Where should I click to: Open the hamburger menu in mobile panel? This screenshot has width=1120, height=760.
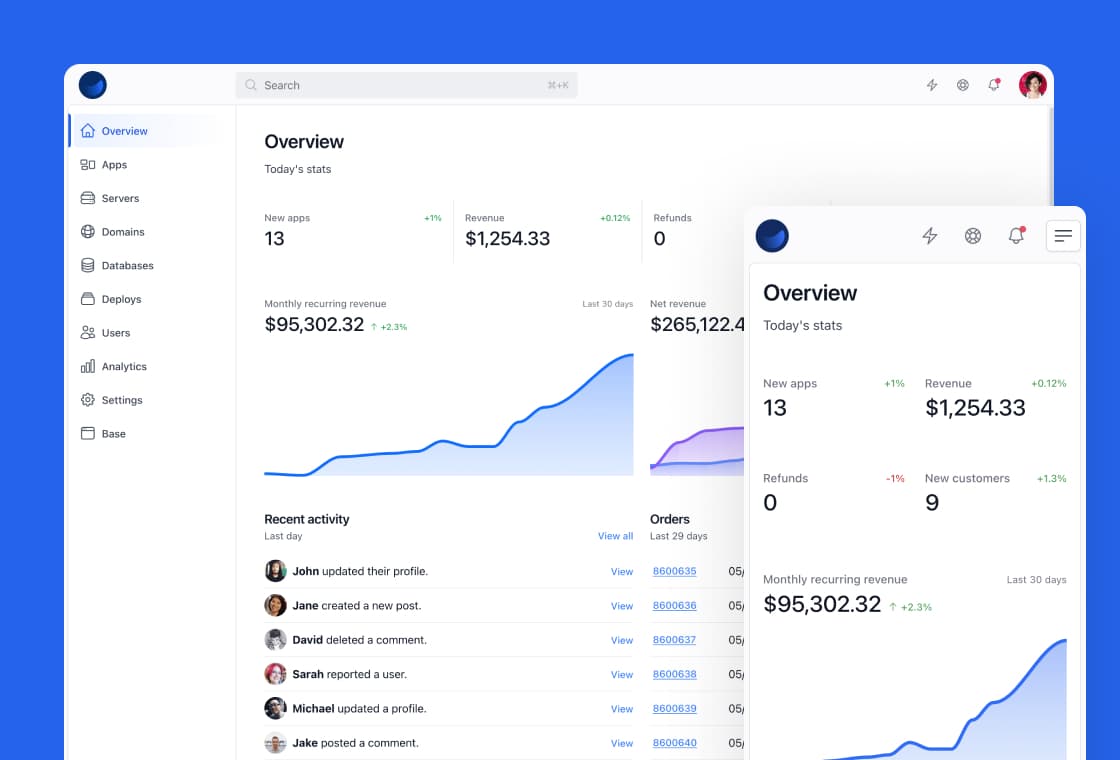coord(1063,236)
